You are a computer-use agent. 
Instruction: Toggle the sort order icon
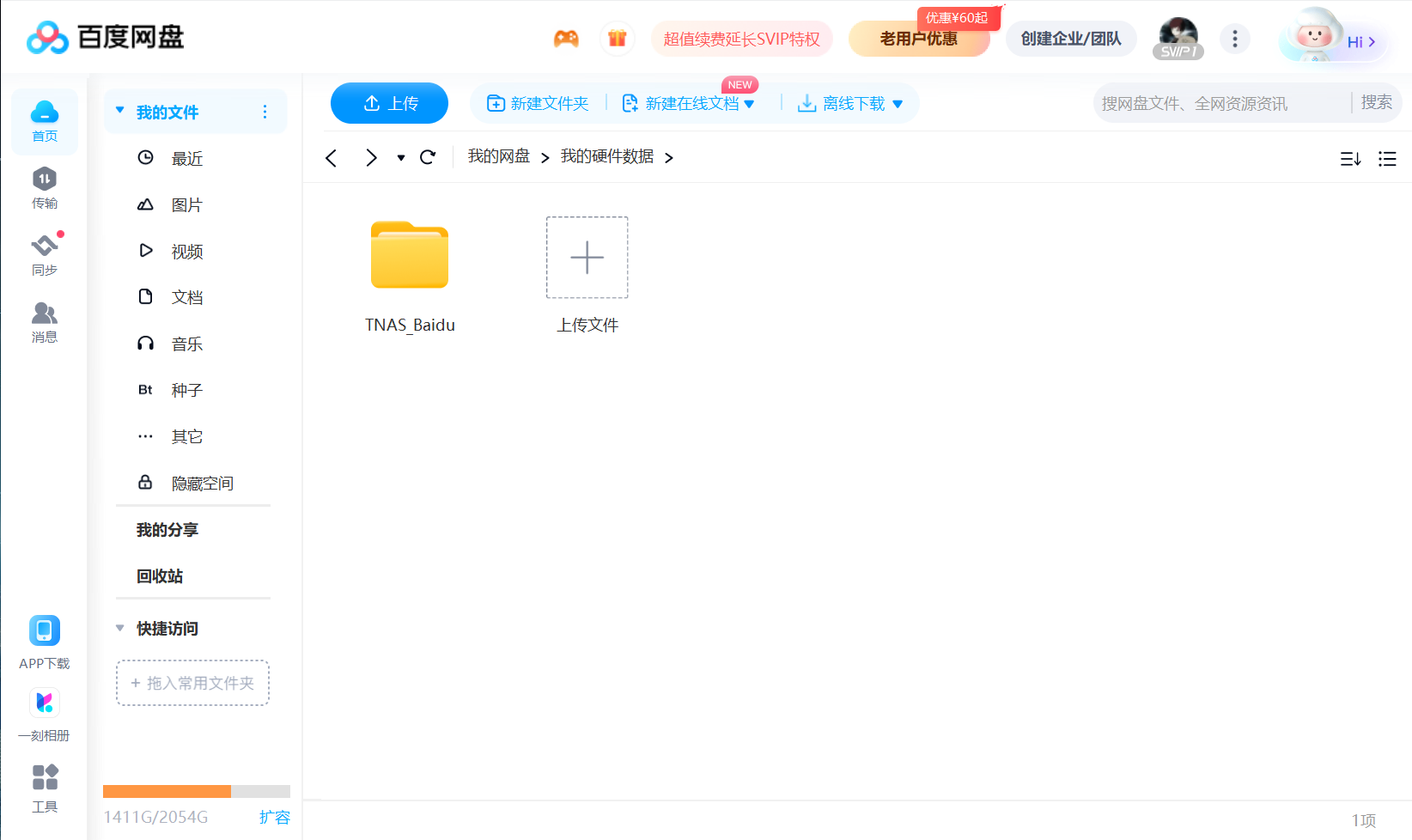click(1350, 159)
